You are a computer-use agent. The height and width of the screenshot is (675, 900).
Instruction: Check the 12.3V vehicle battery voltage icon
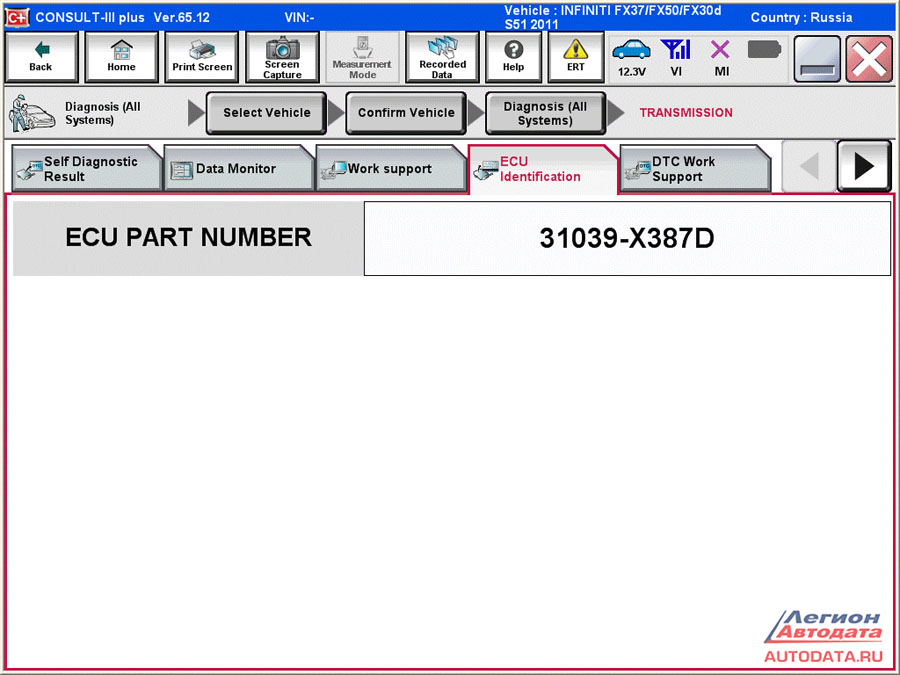point(631,57)
